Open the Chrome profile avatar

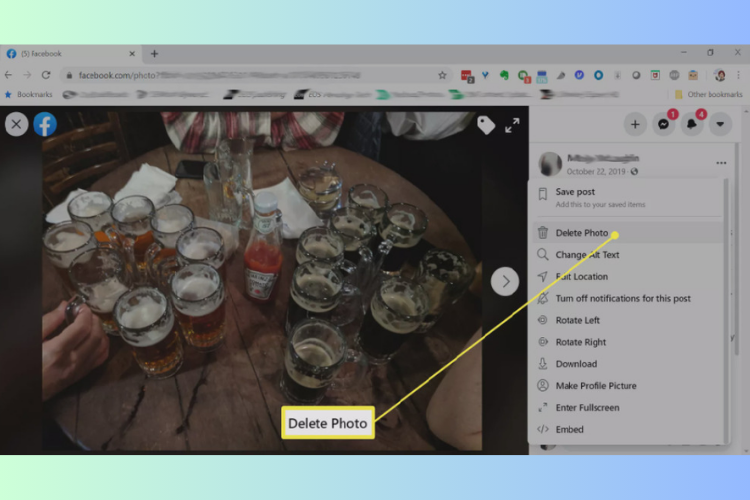click(x=720, y=75)
